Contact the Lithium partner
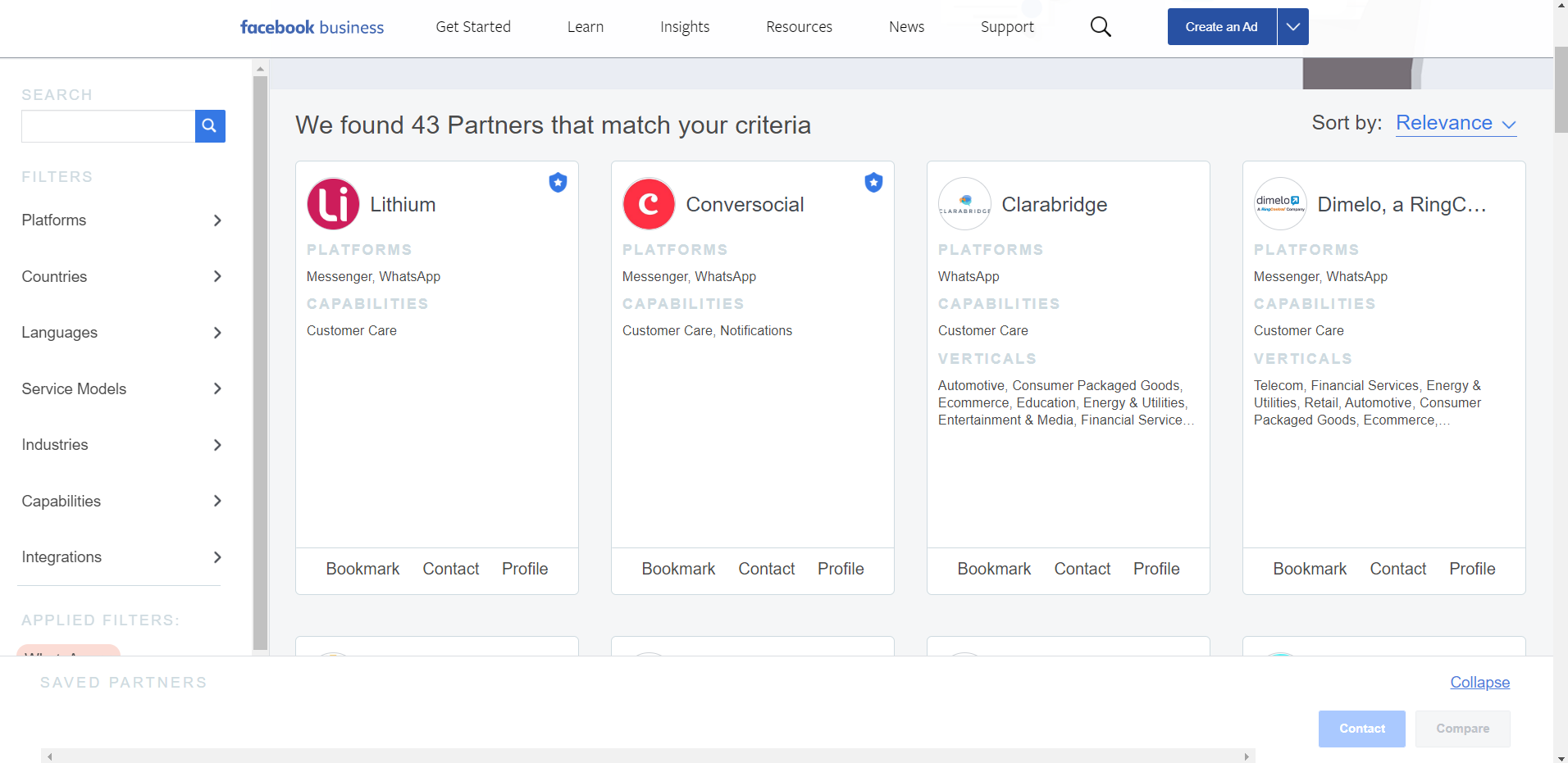The height and width of the screenshot is (763, 1568). pos(451,569)
